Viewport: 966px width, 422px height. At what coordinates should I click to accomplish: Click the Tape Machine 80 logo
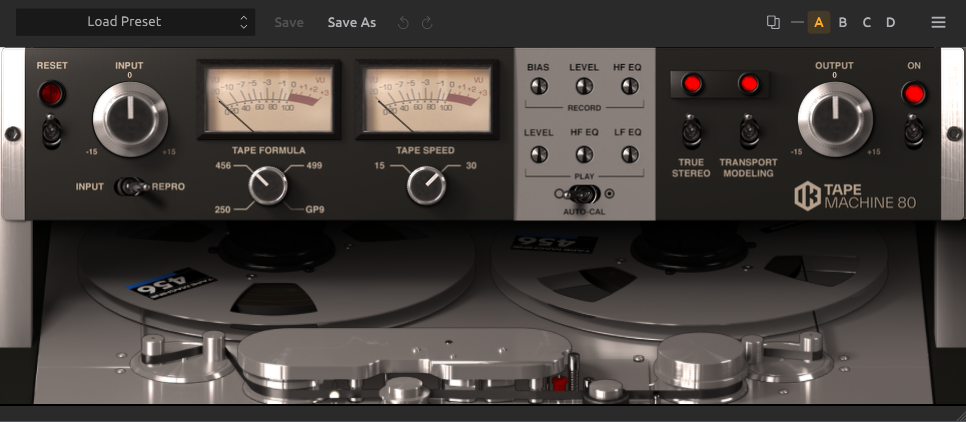855,196
